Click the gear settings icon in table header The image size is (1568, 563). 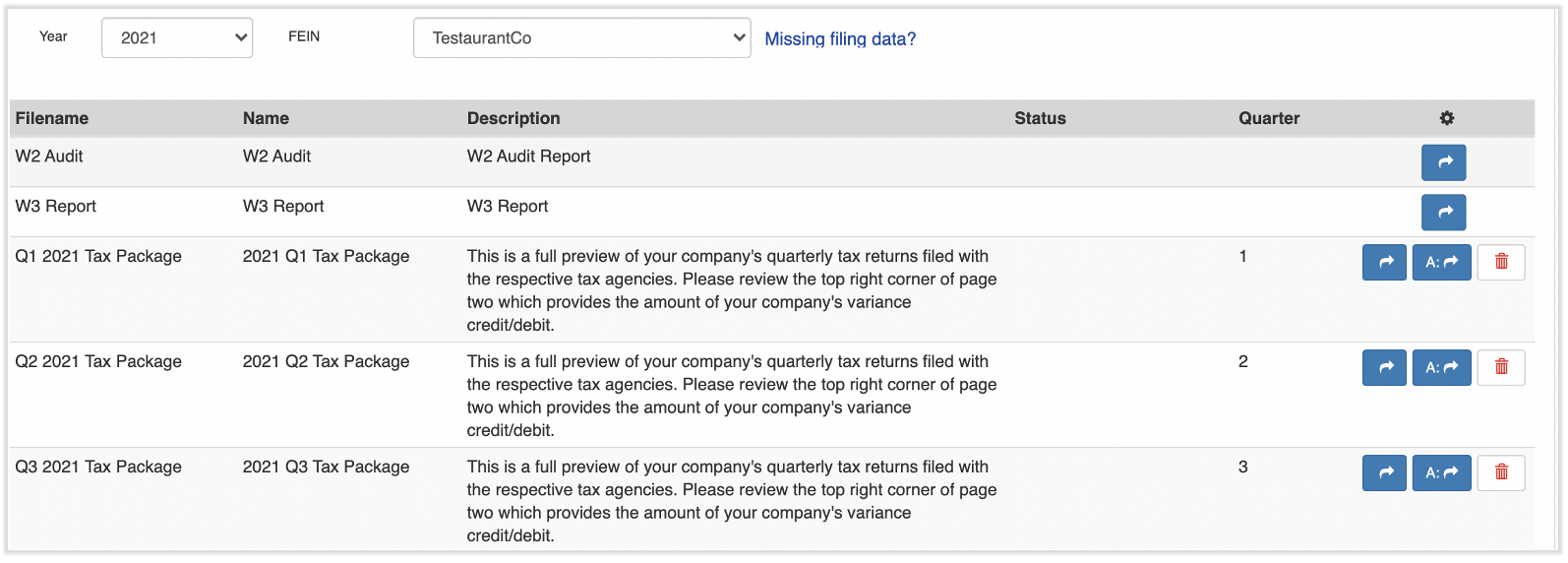point(1446,118)
